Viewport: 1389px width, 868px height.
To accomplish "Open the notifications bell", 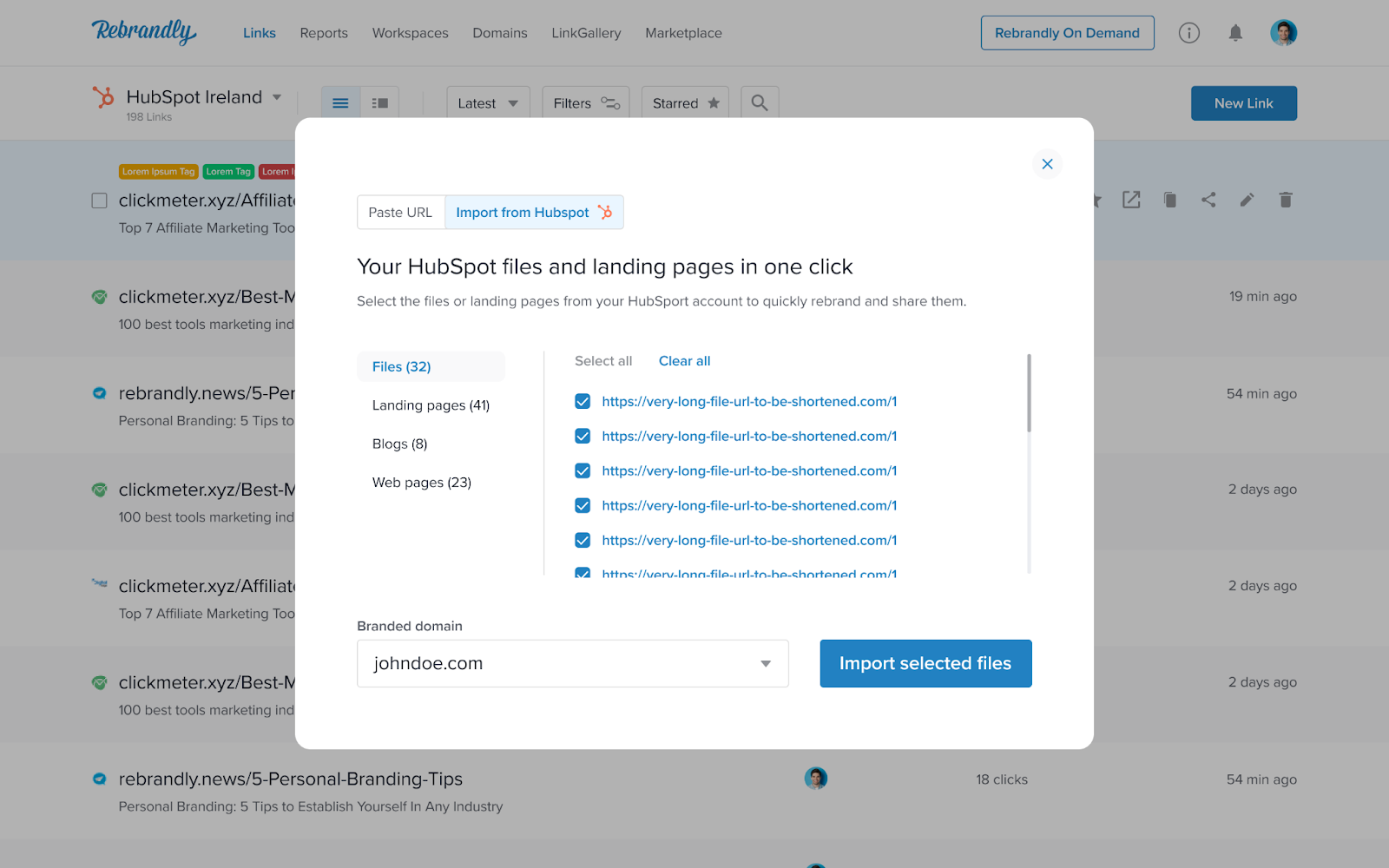I will pyautogui.click(x=1235, y=33).
